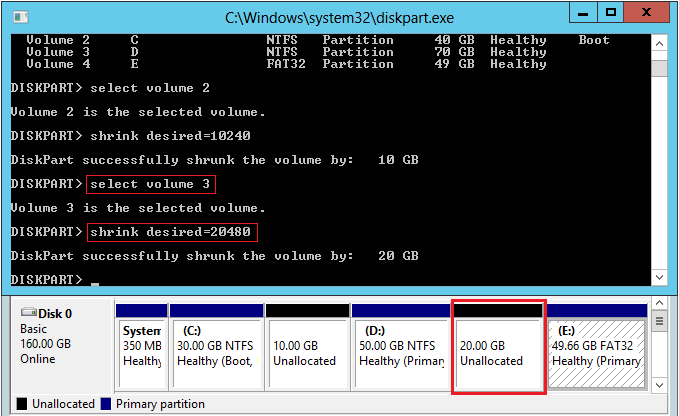This screenshot has height=416, width=679.
Task: Select the (C:) 30.00 GB NTFS partition
Action: (x=216, y=347)
